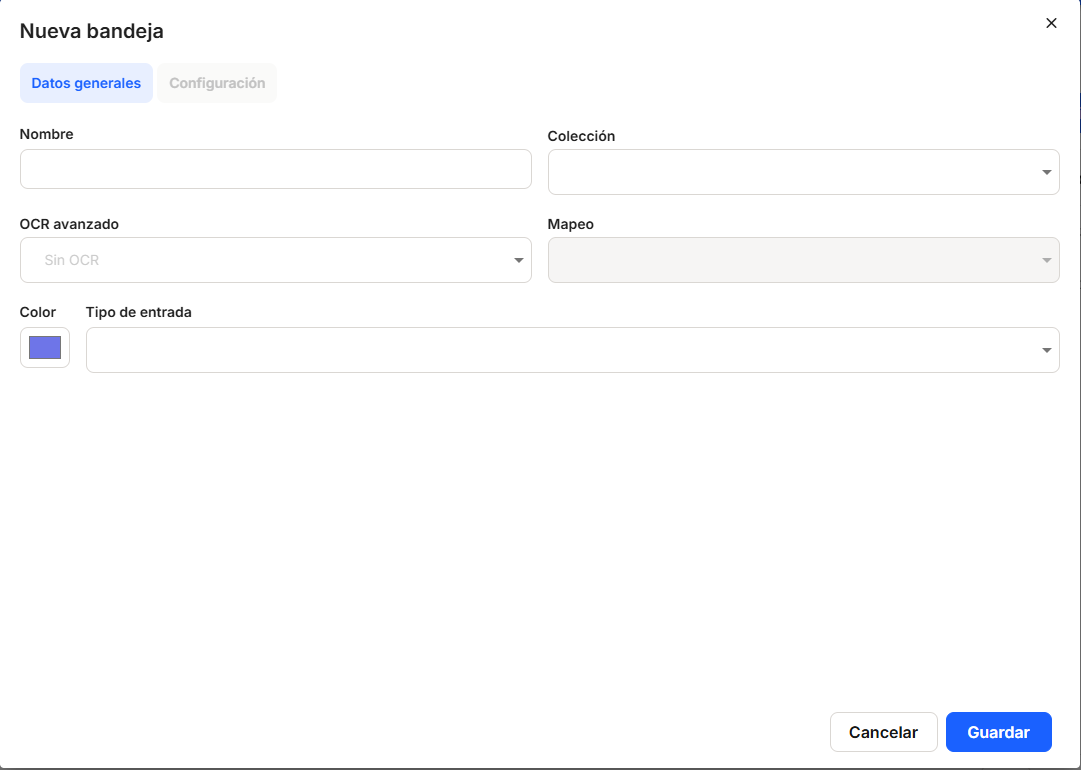Image resolution: width=1081 pixels, height=770 pixels.
Task: Click the Tipo de entrada arrow icon
Action: pyautogui.click(x=1046, y=350)
